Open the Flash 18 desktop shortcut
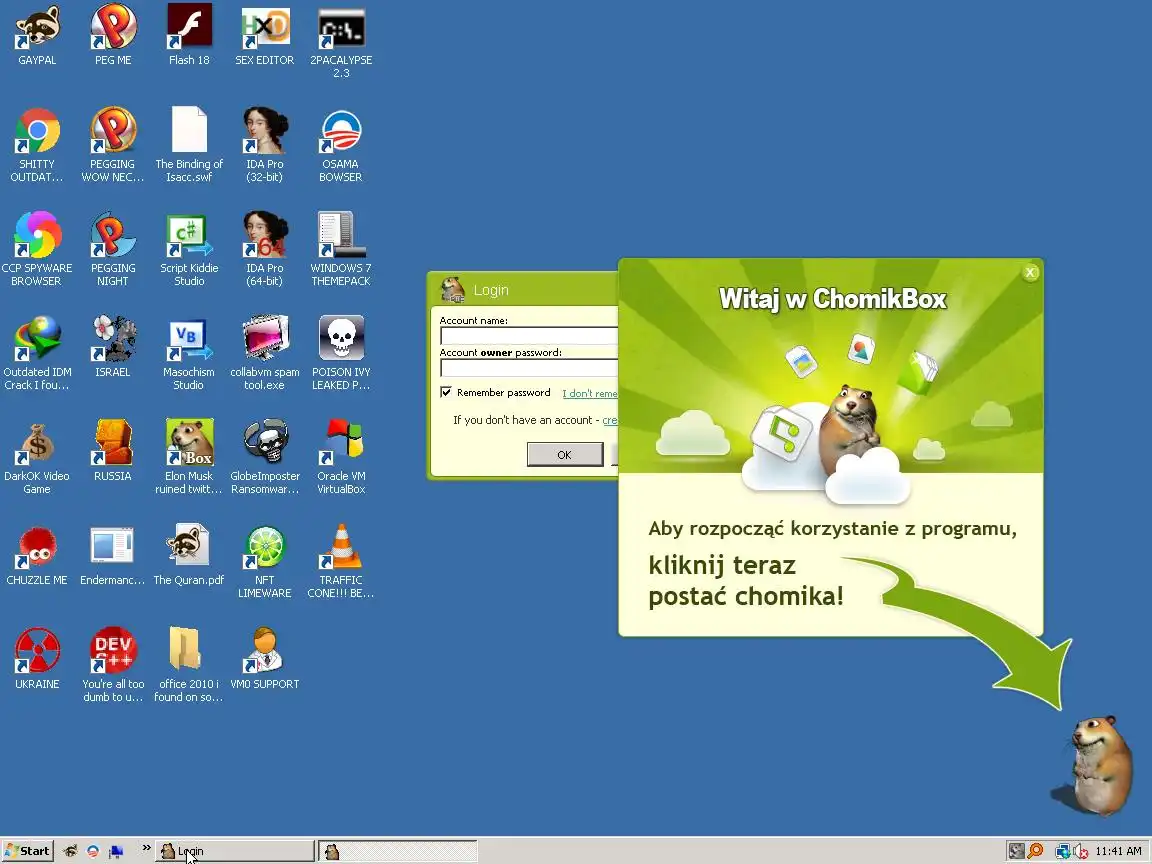 [x=189, y=35]
